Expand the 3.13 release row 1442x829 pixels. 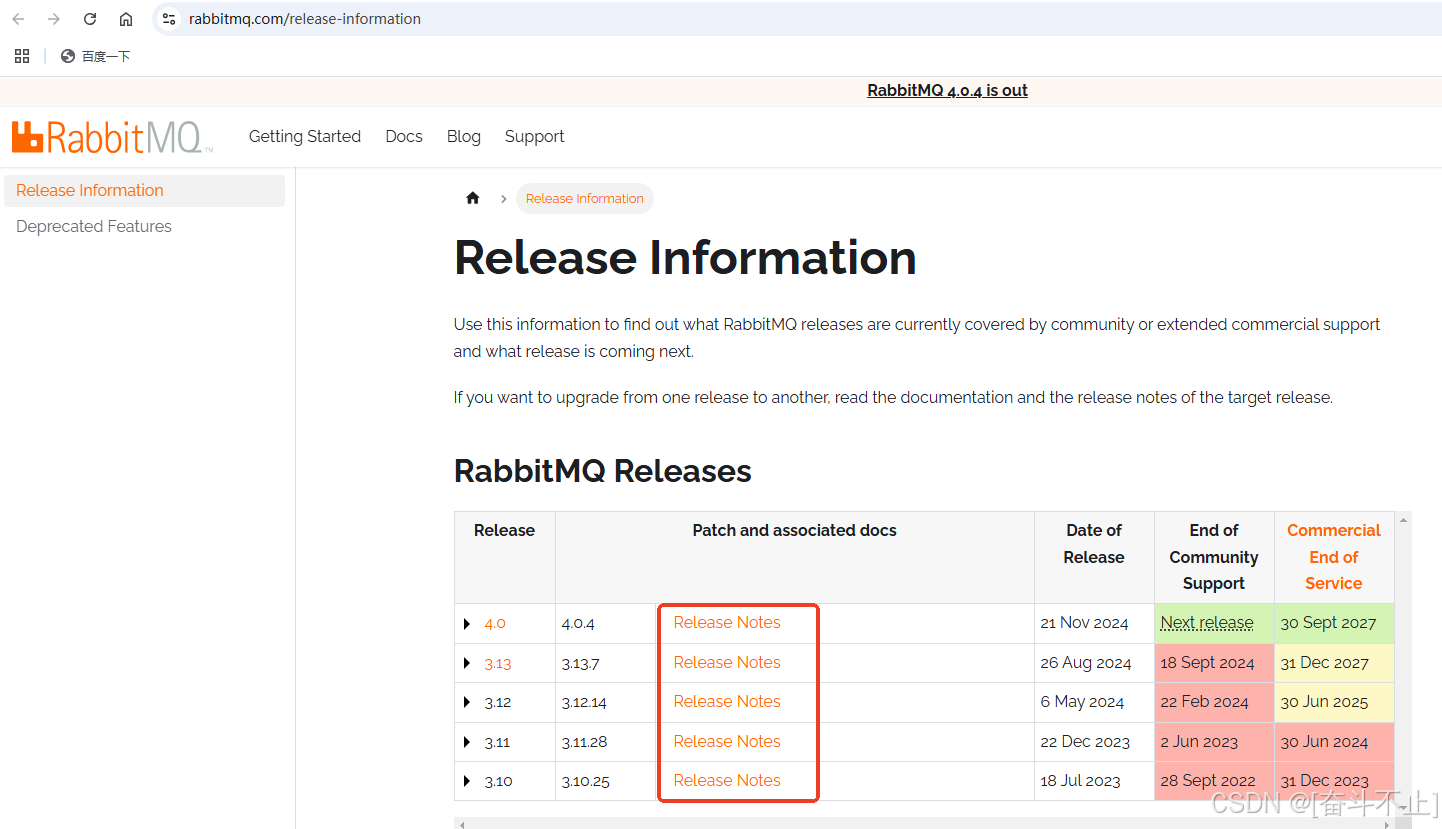click(x=467, y=663)
